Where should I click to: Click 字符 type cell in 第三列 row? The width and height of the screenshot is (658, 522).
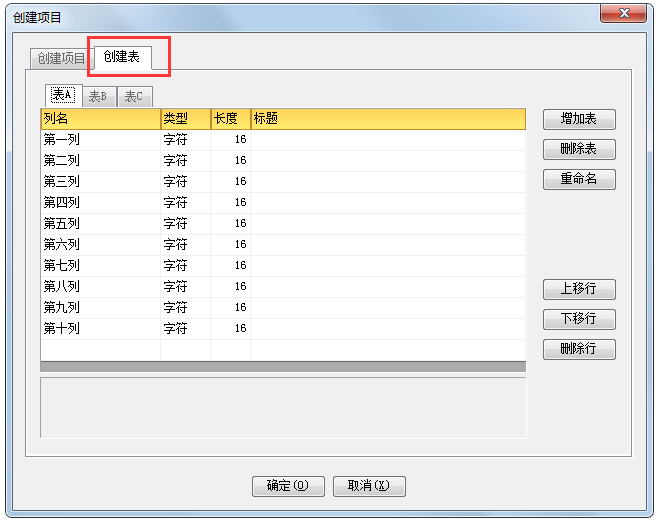185,182
